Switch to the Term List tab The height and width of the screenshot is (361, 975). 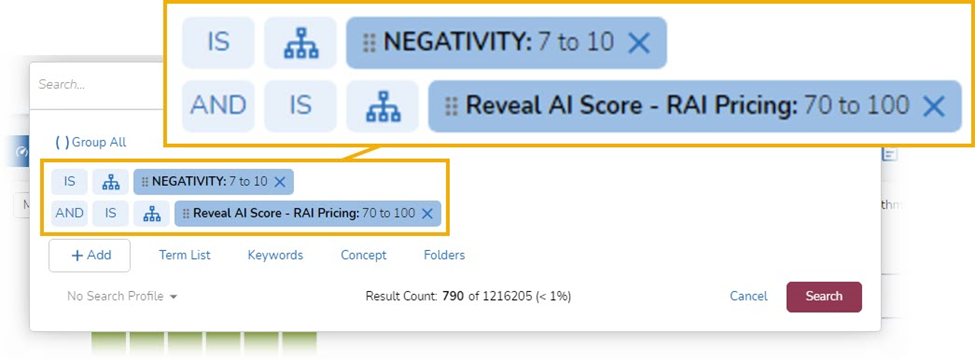pos(185,255)
